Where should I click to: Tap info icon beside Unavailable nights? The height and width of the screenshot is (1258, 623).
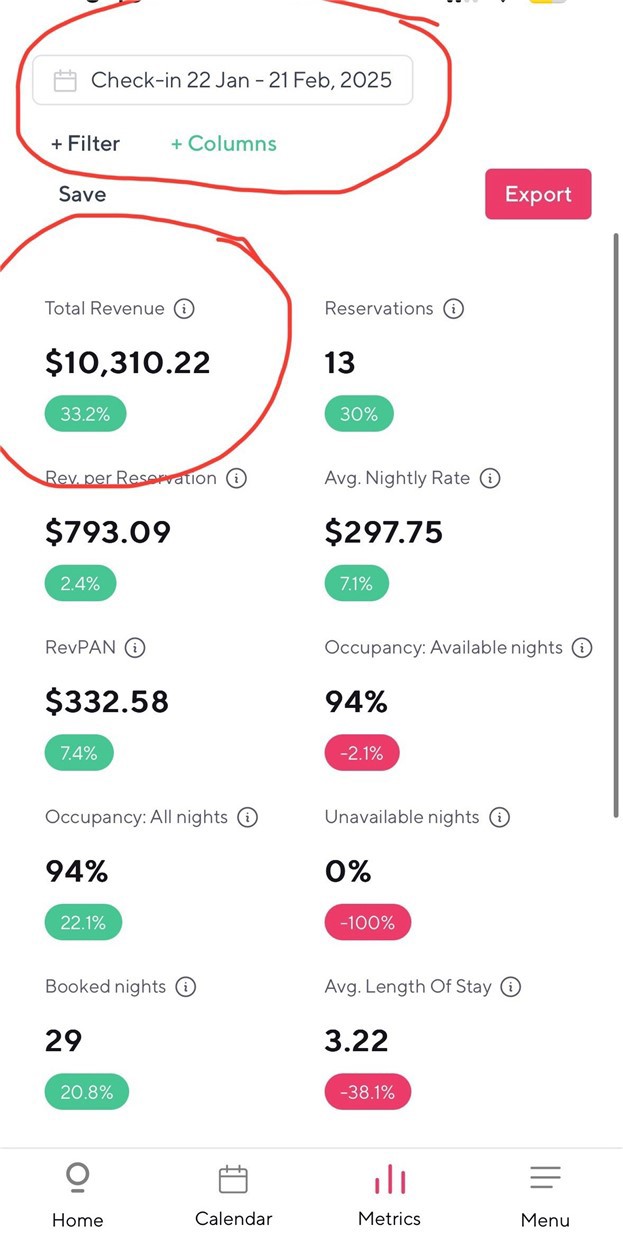click(500, 818)
